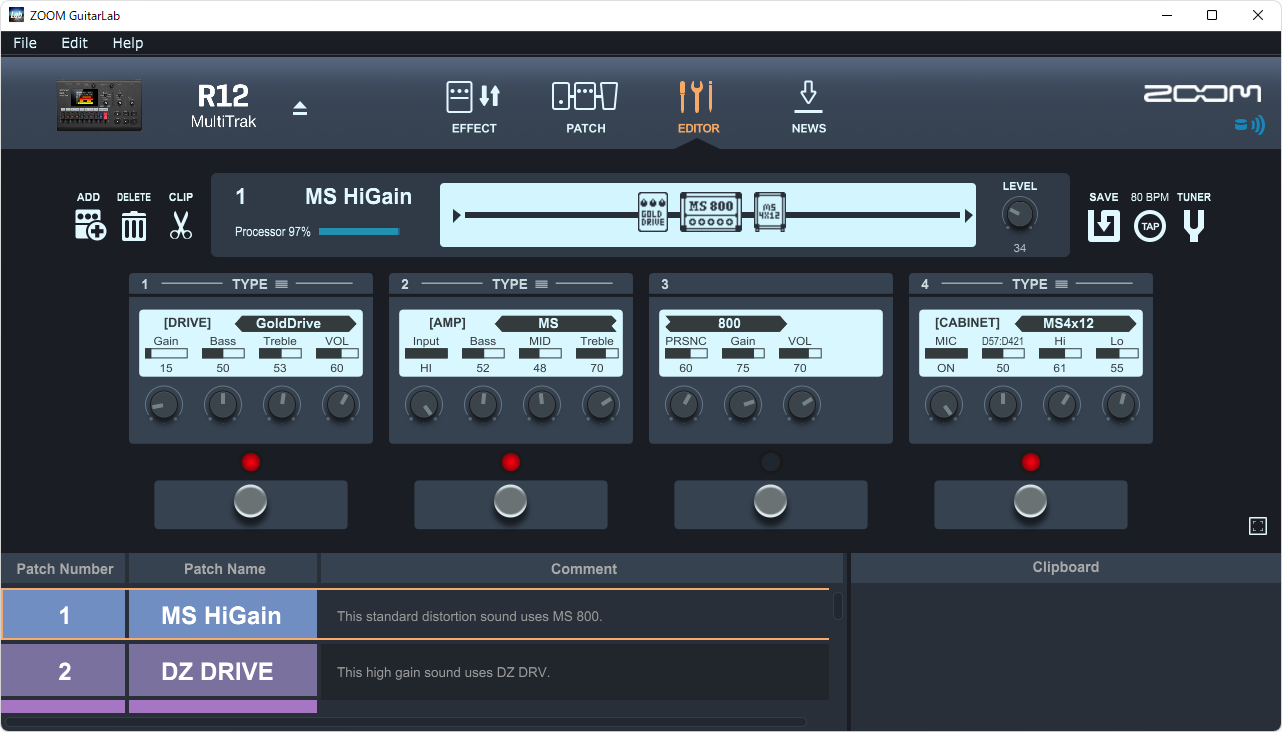This screenshot has width=1282, height=732.
Task: Toggle slot 4 cabinet footswitch
Action: (x=1031, y=502)
